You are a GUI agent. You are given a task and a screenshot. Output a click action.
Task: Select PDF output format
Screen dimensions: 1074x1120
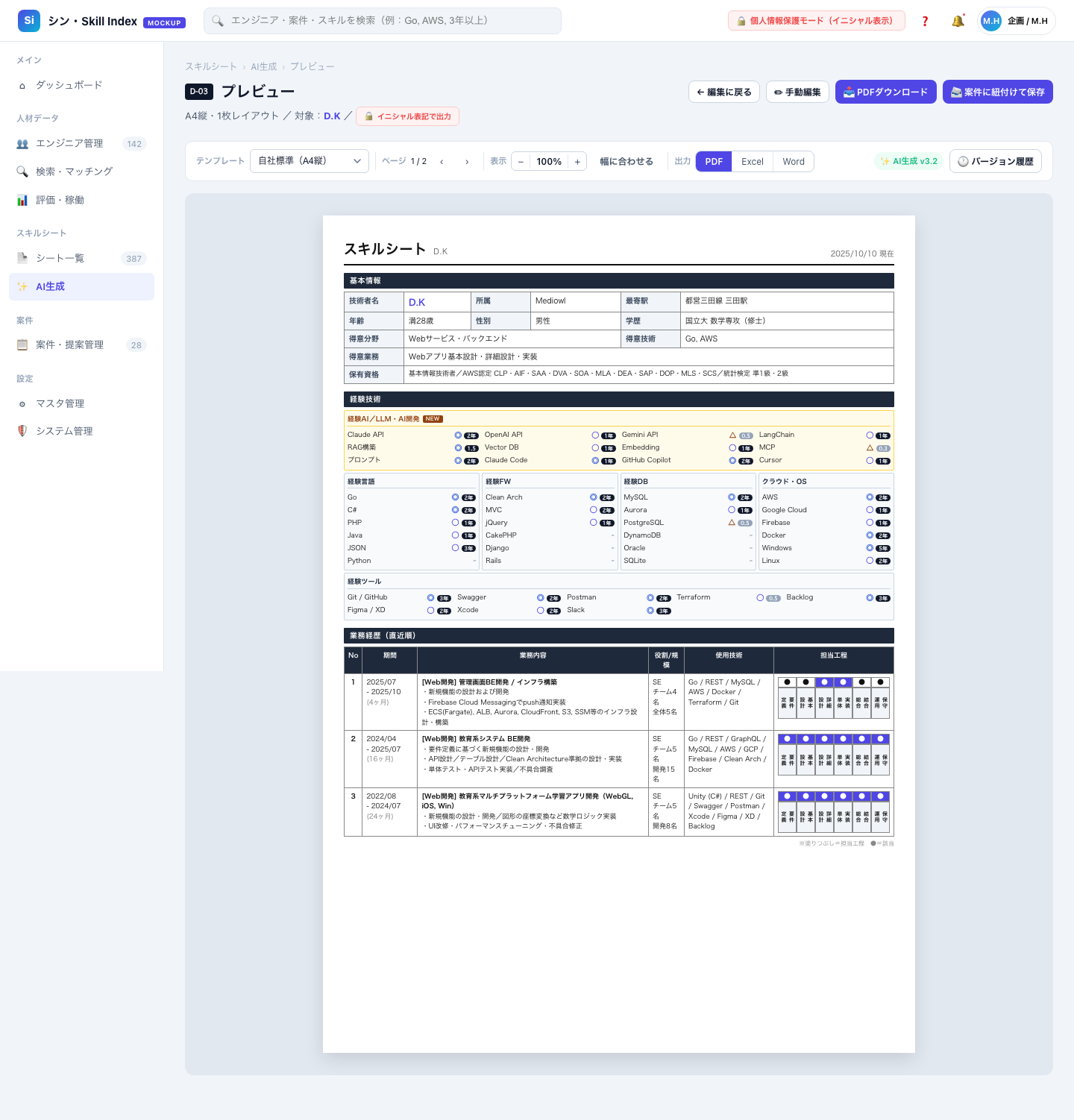coord(714,161)
